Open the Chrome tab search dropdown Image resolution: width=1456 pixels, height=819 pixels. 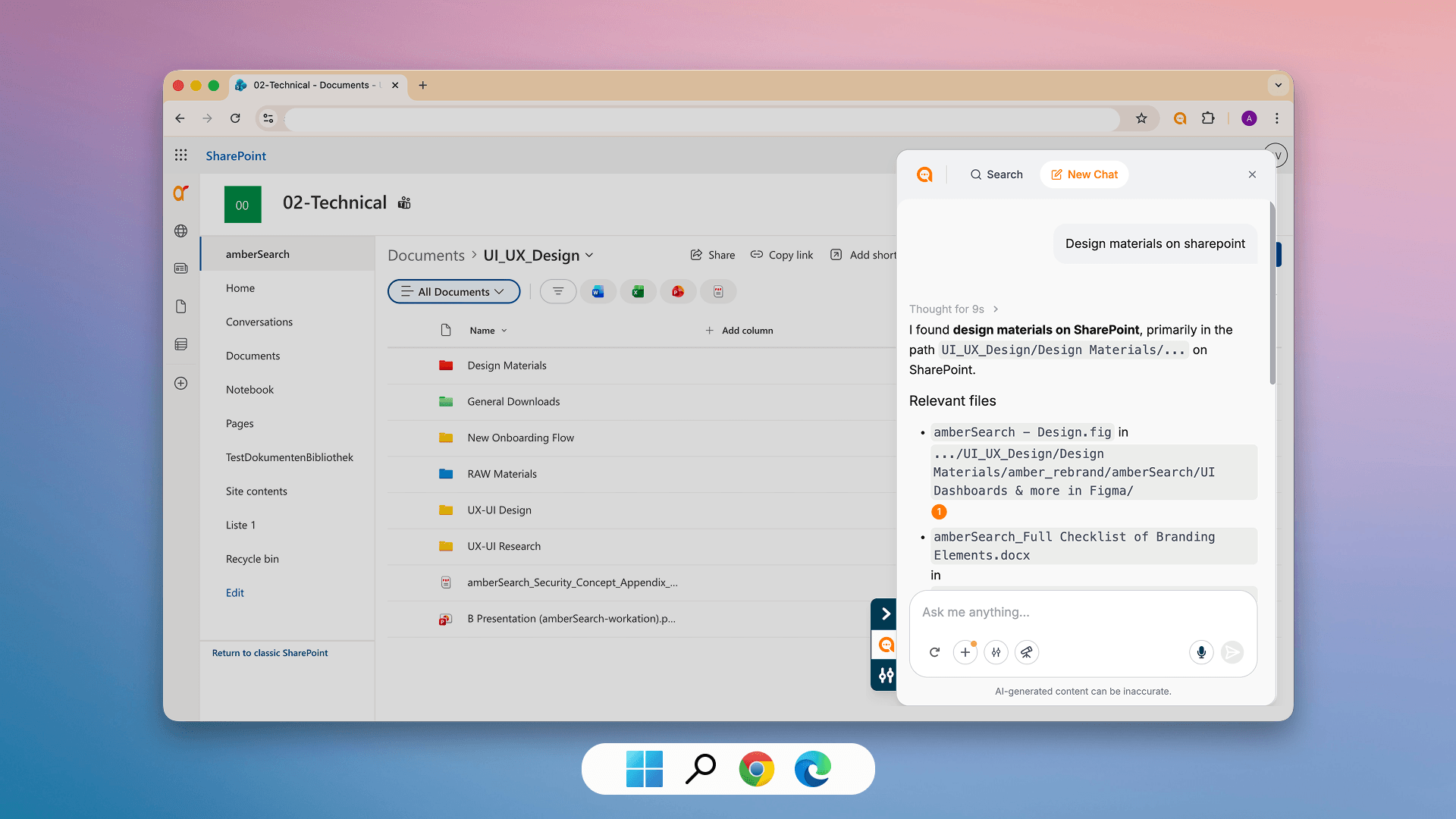coord(1279,86)
